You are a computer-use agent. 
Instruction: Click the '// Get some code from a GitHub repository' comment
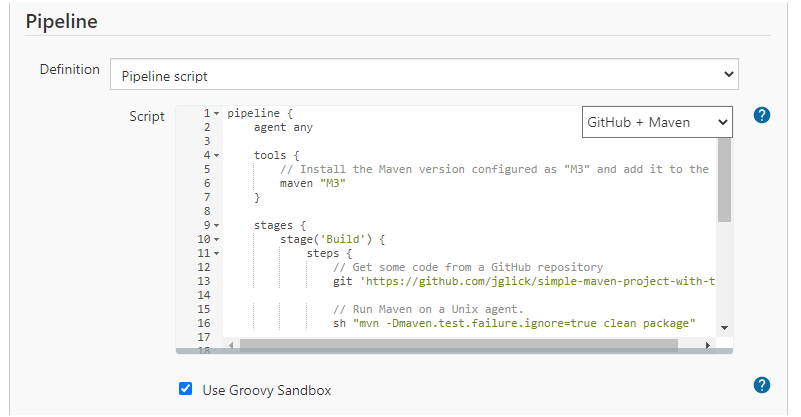(468, 267)
